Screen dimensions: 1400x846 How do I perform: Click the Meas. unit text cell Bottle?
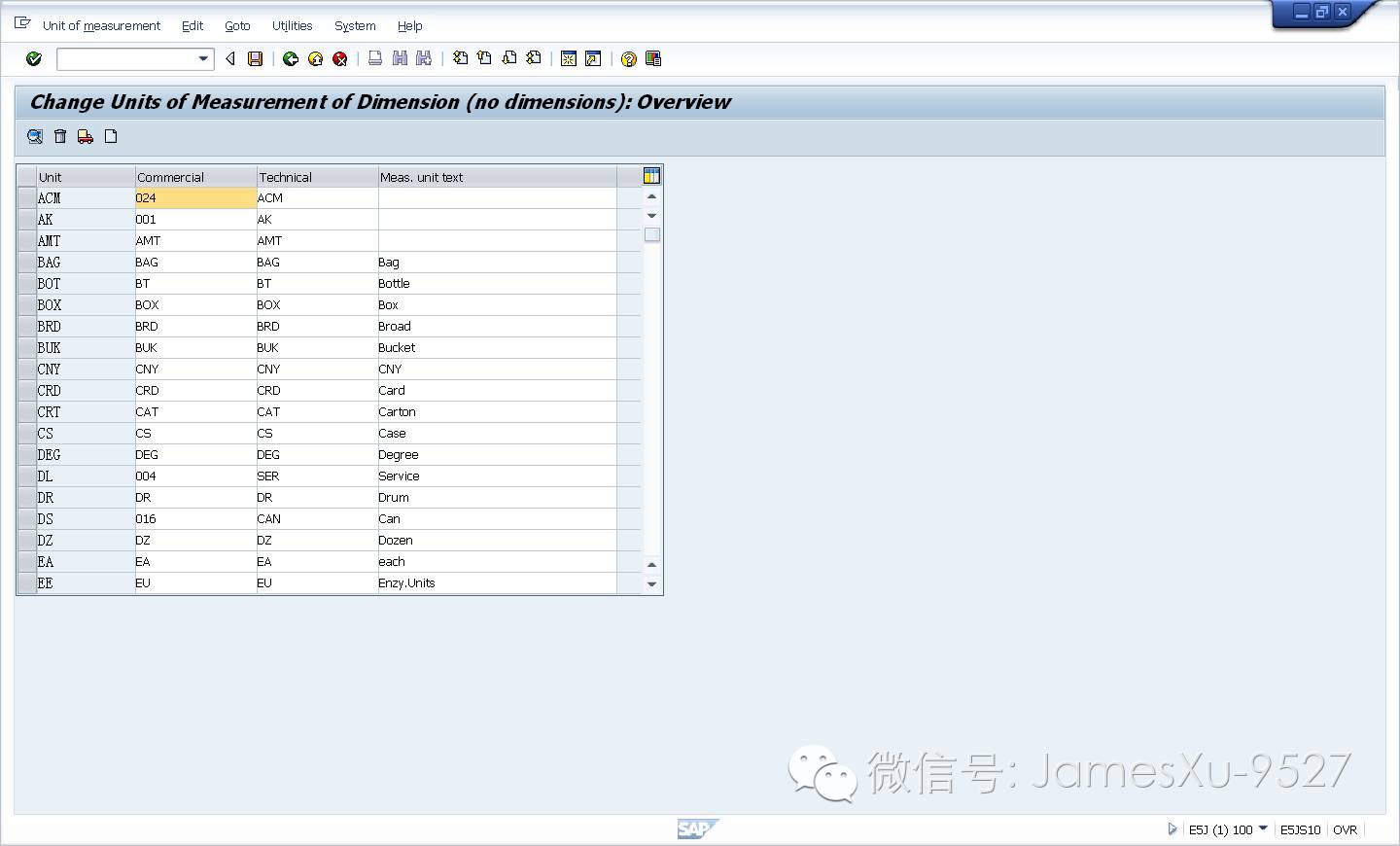click(497, 283)
